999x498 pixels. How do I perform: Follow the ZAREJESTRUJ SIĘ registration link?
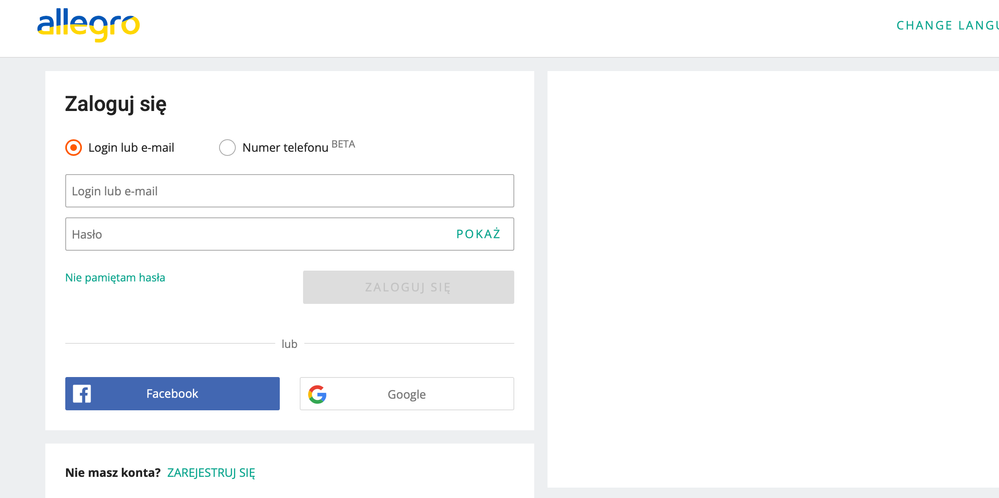pyautogui.click(x=211, y=473)
